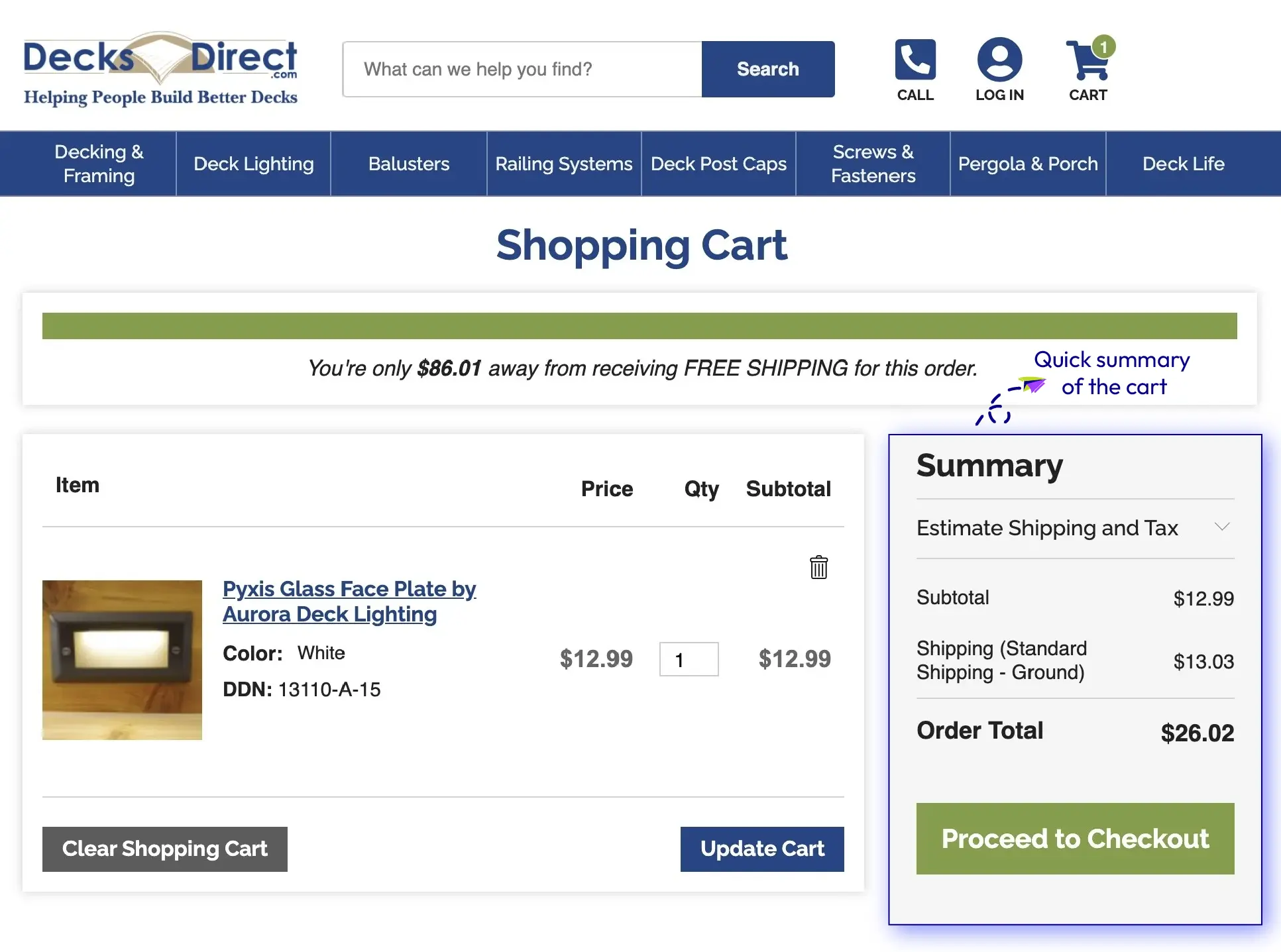Image resolution: width=1281 pixels, height=952 pixels.
Task: Open the Pyxis Glass Face Plate product link
Action: tap(349, 601)
